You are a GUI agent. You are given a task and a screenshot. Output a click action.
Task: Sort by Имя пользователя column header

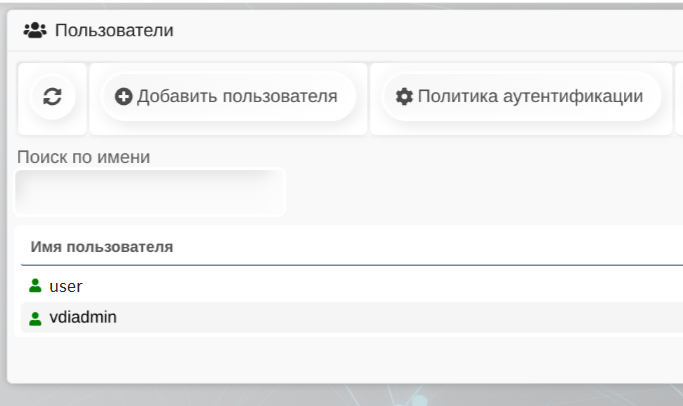pyautogui.click(x=102, y=246)
